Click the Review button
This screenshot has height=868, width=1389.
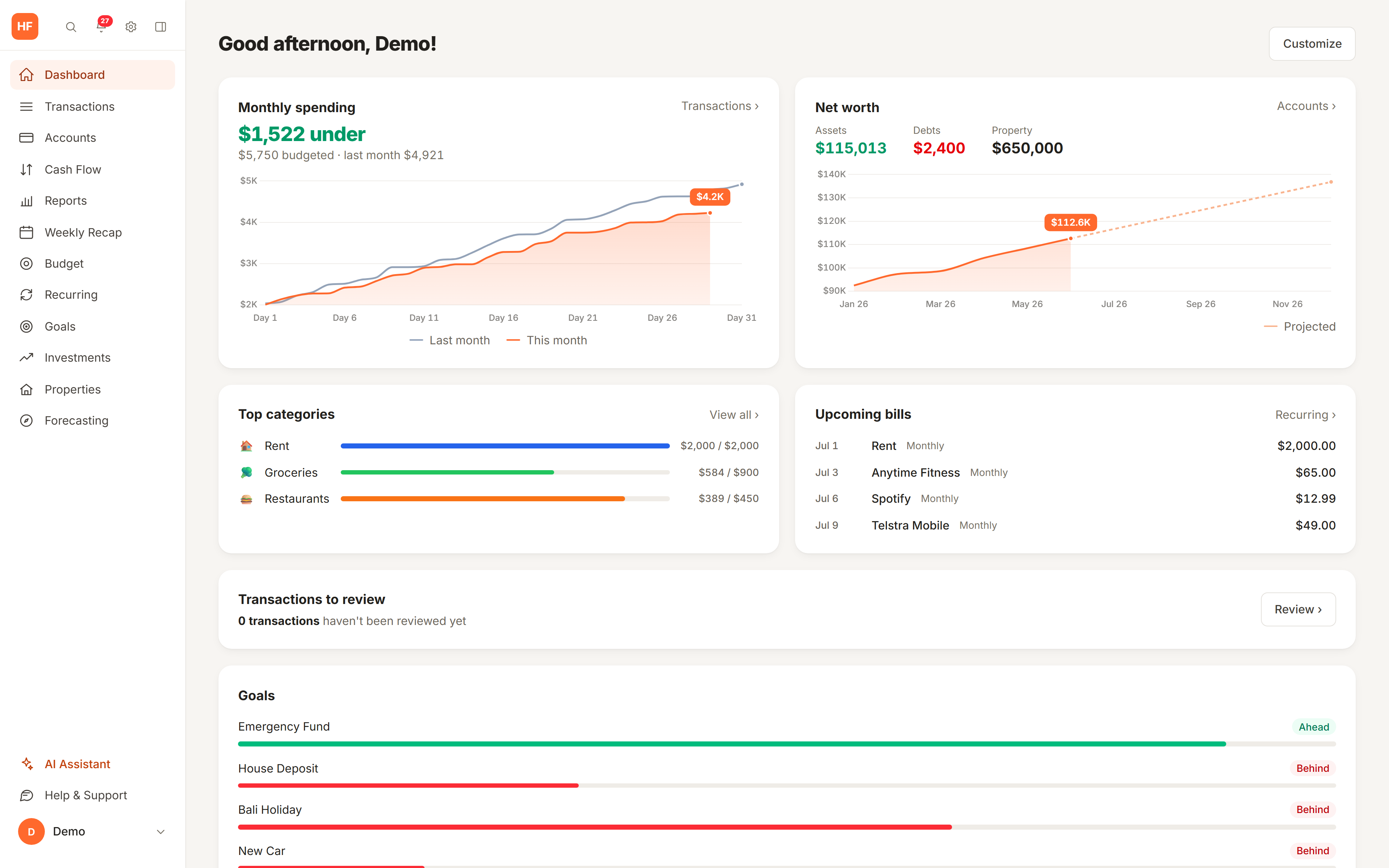coord(1298,609)
